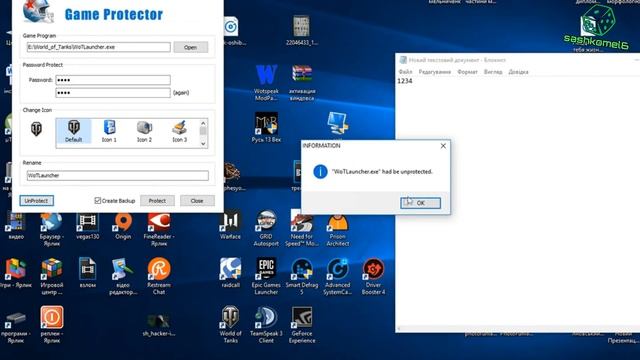Click Close button in Game Protector
640x360 pixels.
[x=197, y=201]
